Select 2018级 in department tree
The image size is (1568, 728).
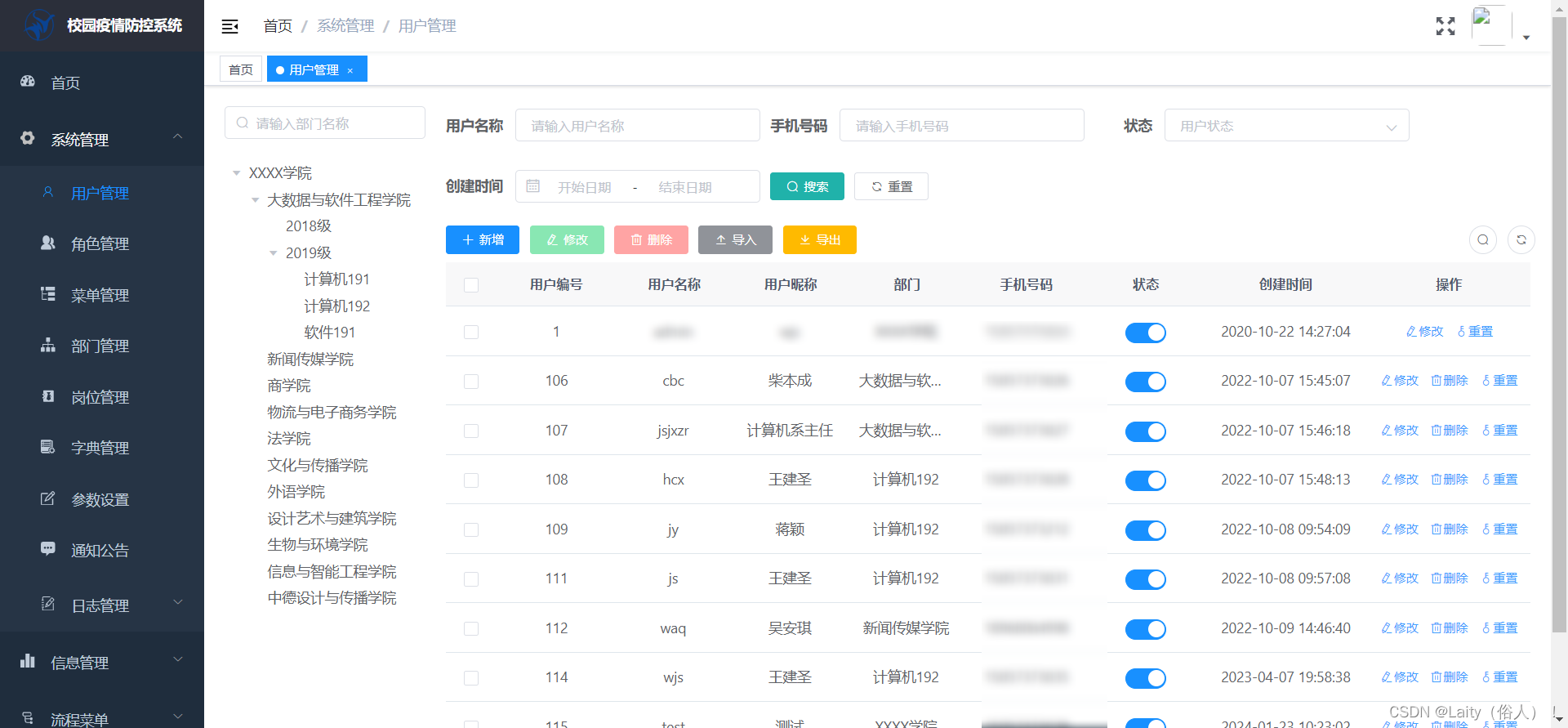pyautogui.click(x=309, y=226)
